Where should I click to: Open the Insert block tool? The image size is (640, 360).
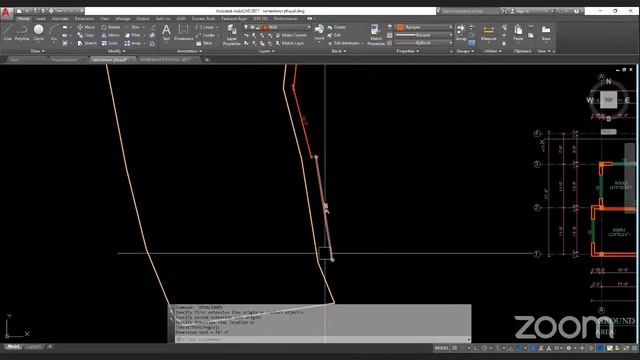click(319, 32)
